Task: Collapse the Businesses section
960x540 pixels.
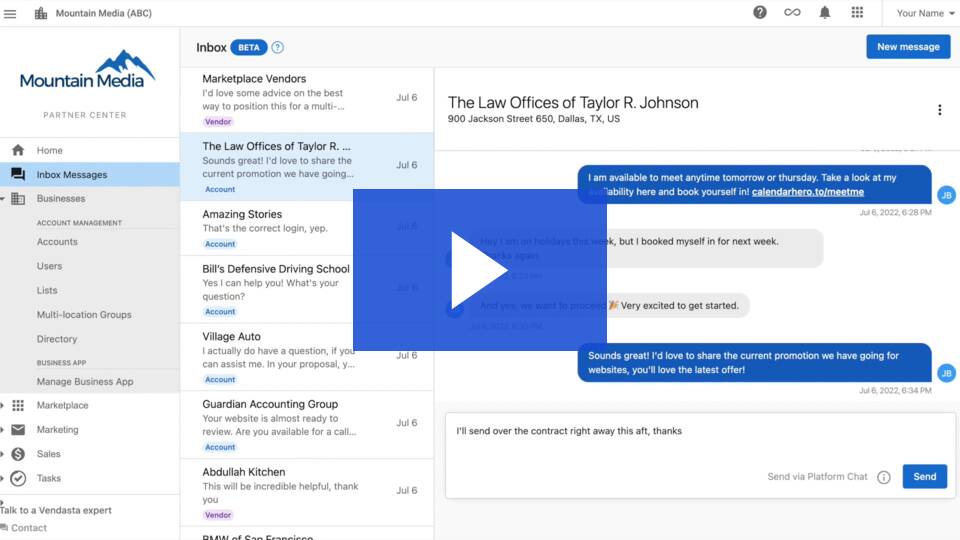Action: 2,199
